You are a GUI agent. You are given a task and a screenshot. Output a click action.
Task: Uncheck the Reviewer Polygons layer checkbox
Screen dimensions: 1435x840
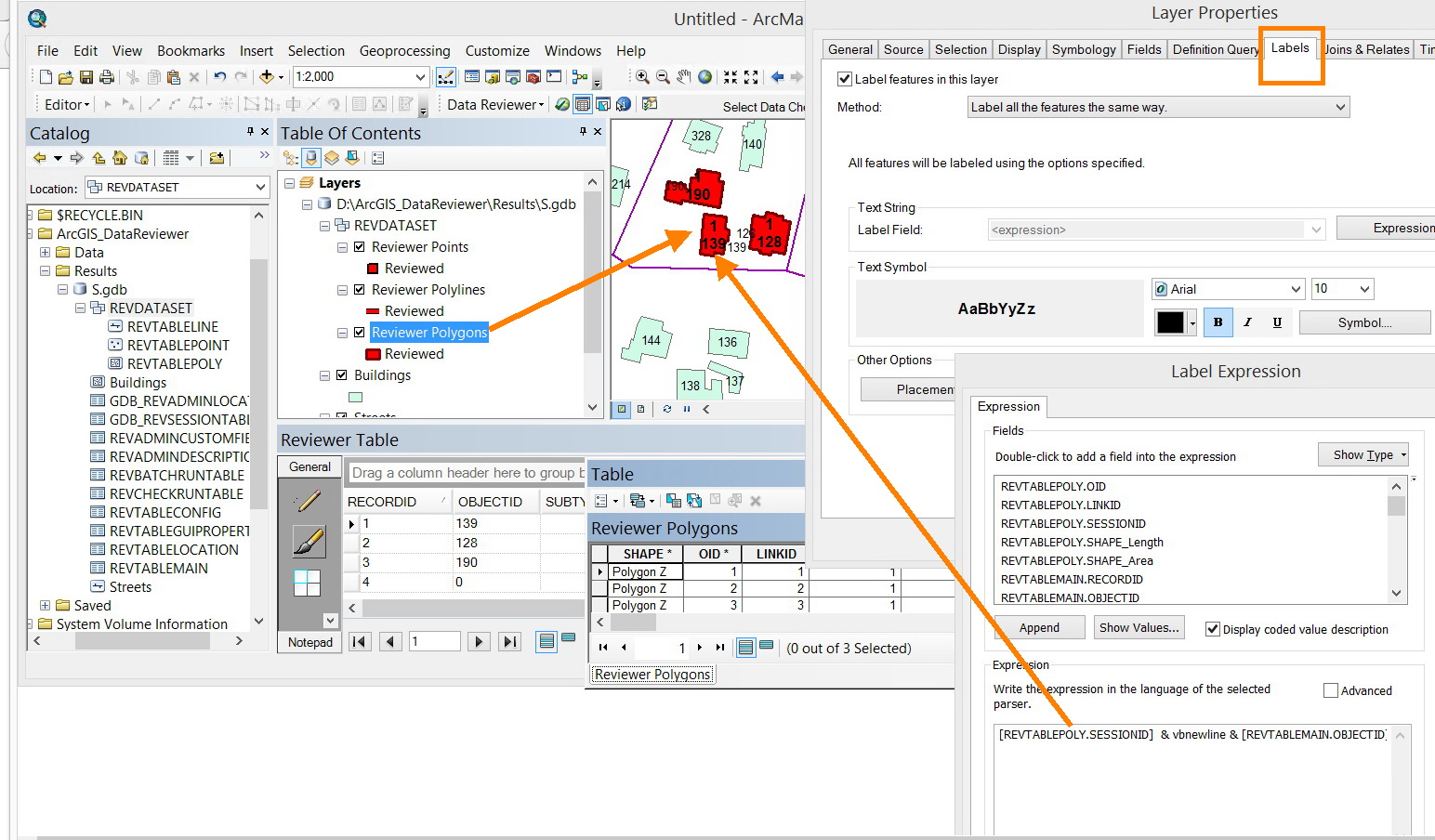point(360,333)
